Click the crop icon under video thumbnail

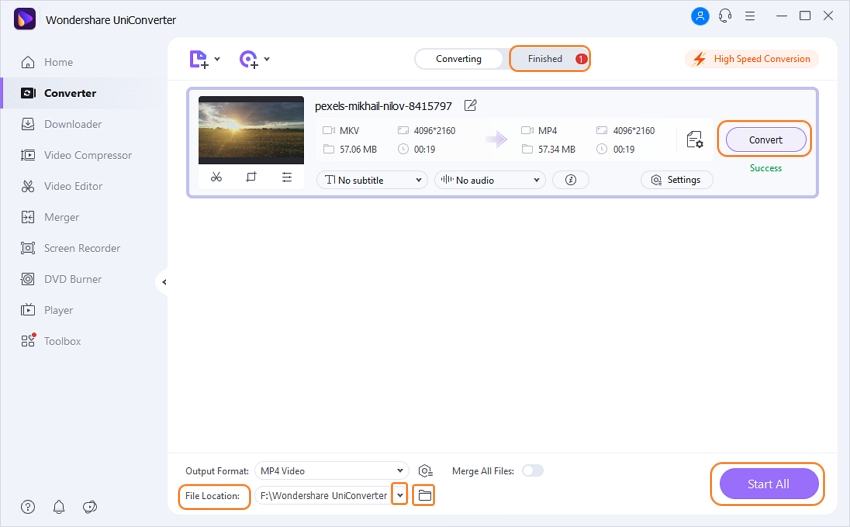(251, 177)
